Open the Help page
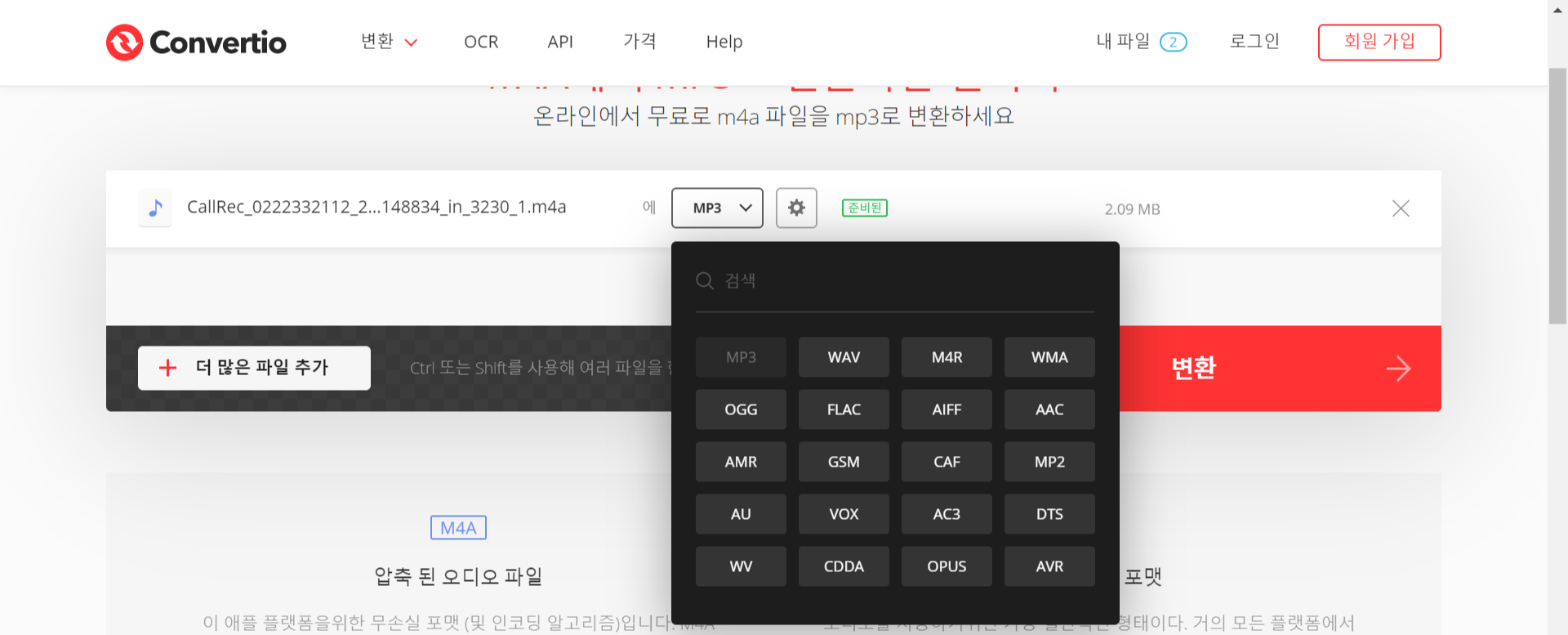The height and width of the screenshot is (635, 1568). coord(724,42)
